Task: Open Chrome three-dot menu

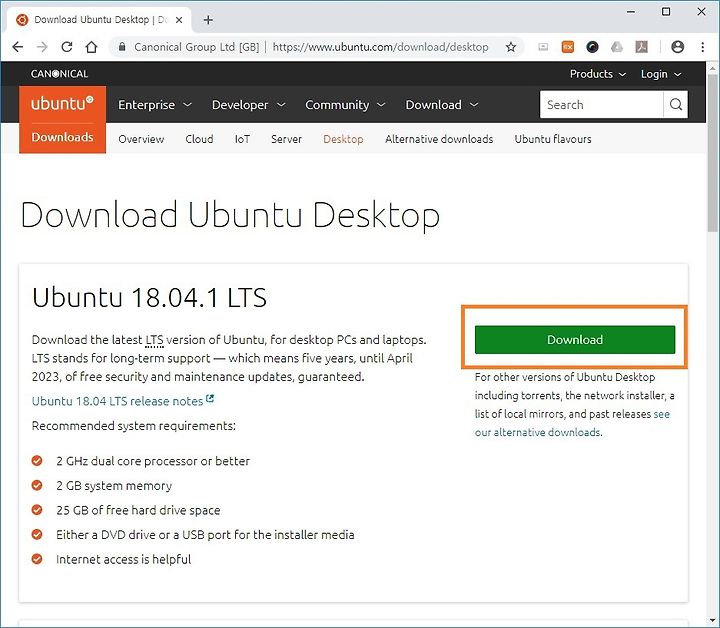Action: (703, 47)
